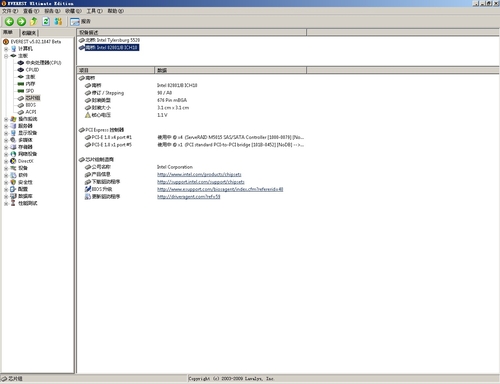The width and height of the screenshot is (500, 384).
Task: Open the CPUID tree item
Action: [32, 70]
